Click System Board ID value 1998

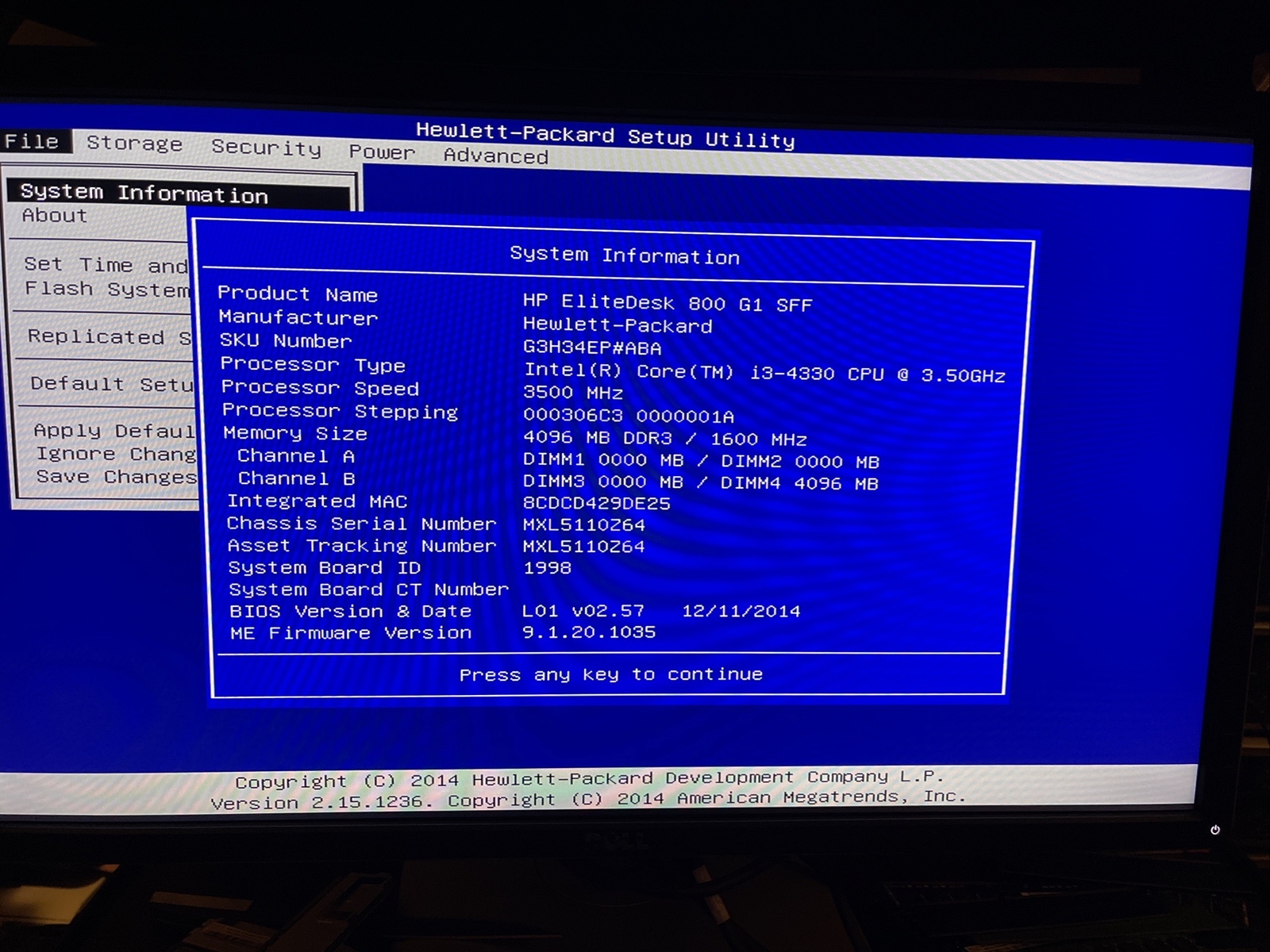pos(548,567)
